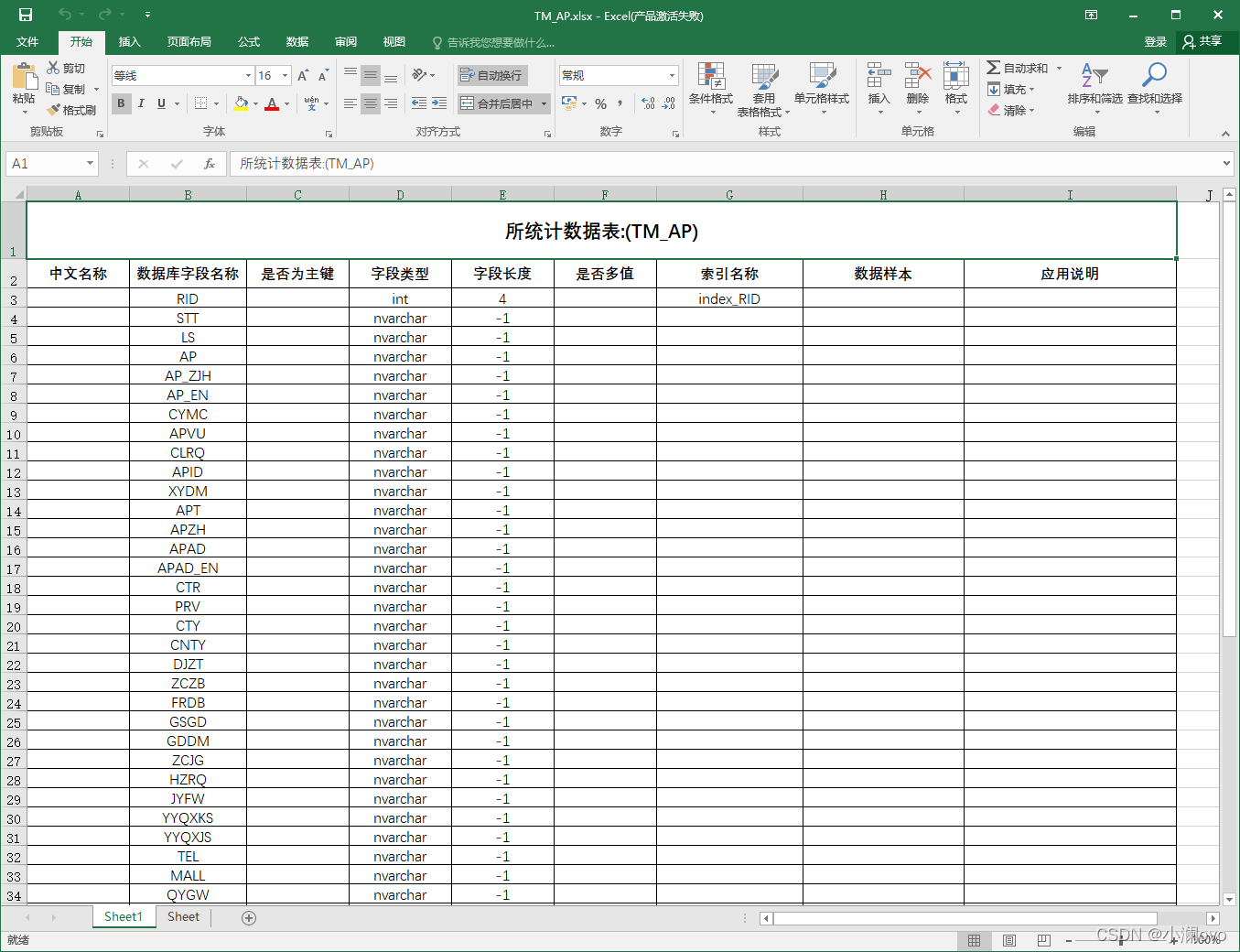Open Find and Select (查找和选择)
1240x952 pixels.
(x=1155, y=88)
